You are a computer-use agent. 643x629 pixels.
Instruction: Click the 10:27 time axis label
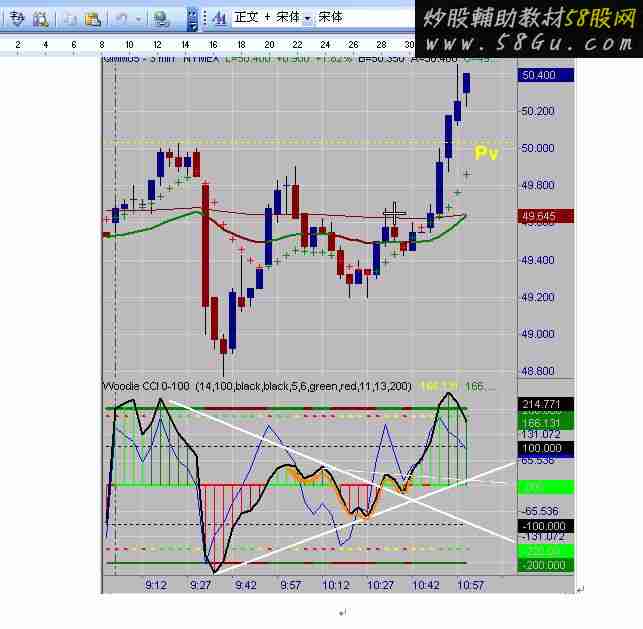coord(381,585)
